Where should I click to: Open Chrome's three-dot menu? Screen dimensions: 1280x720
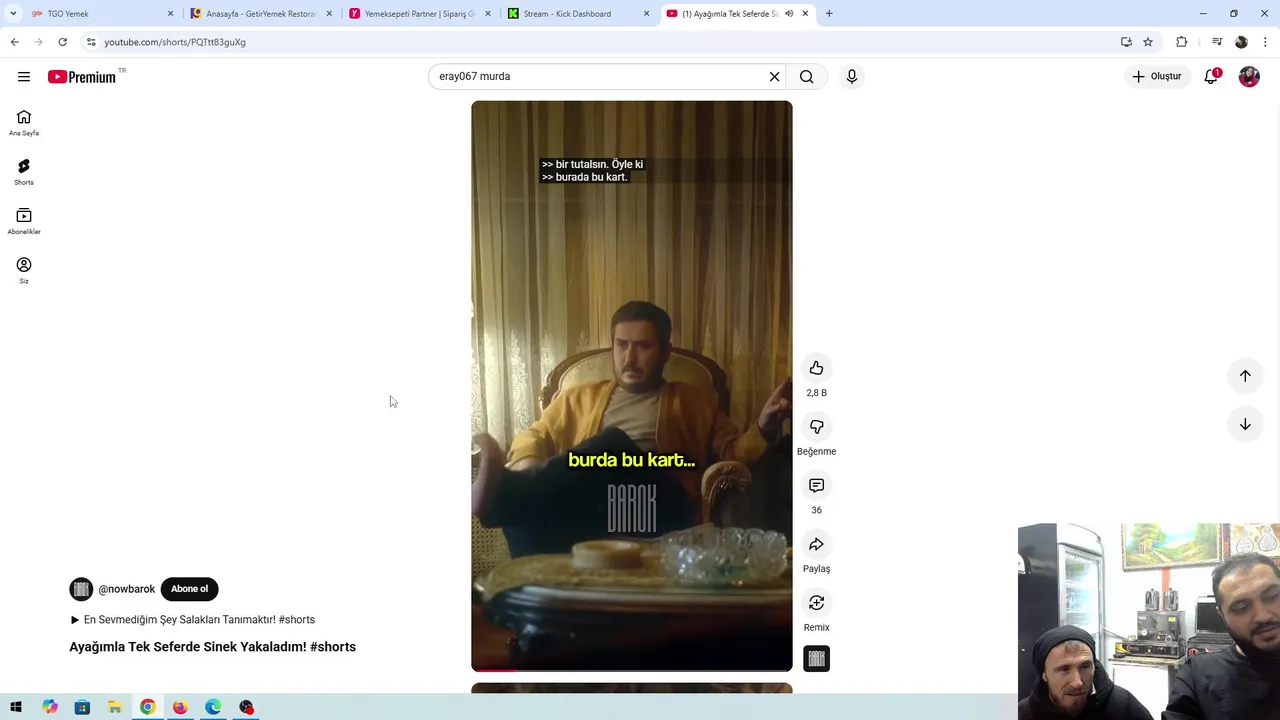1266,42
